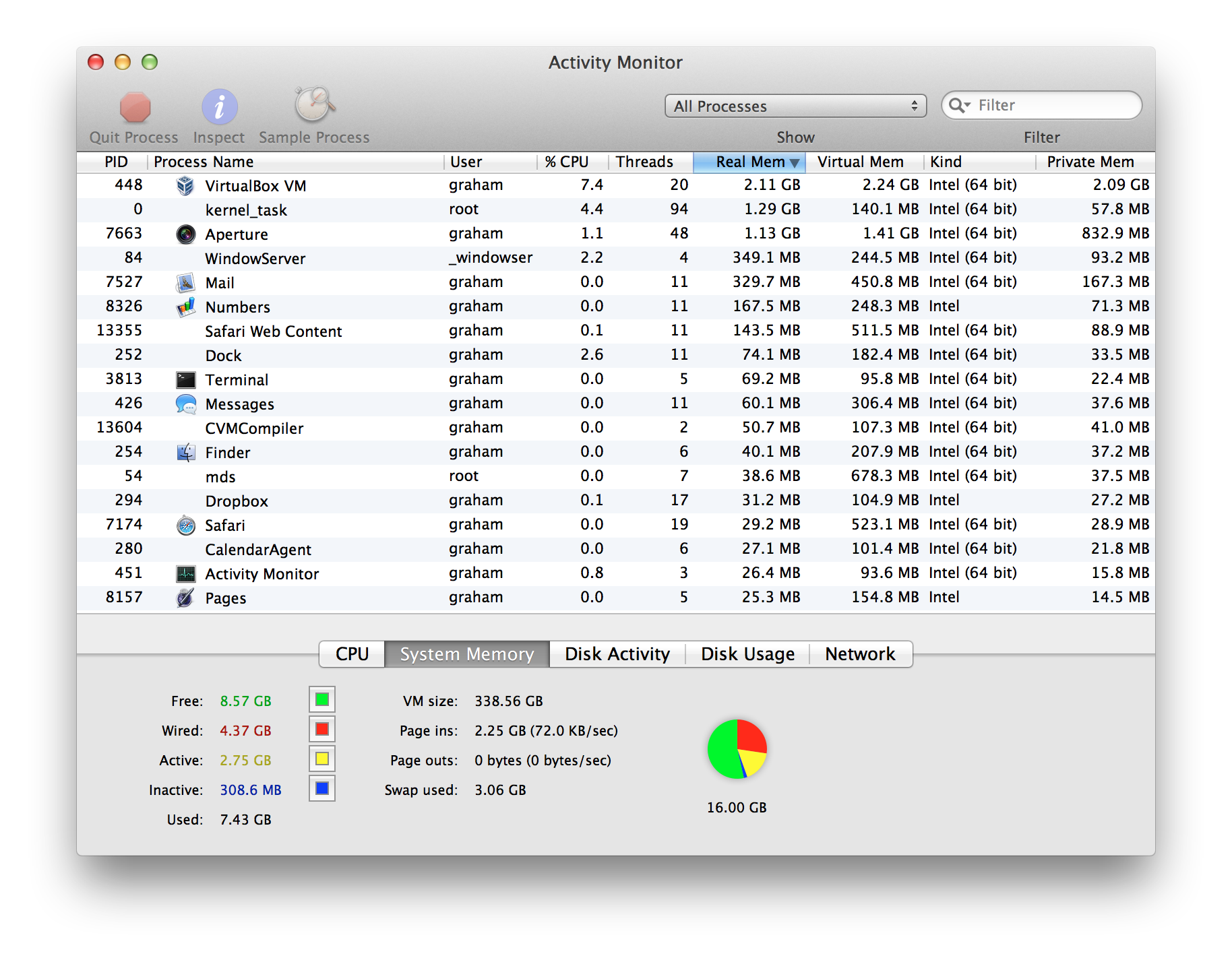Click the Quit Process stop-sign icon
The image size is (1232, 962).
pyautogui.click(x=135, y=107)
